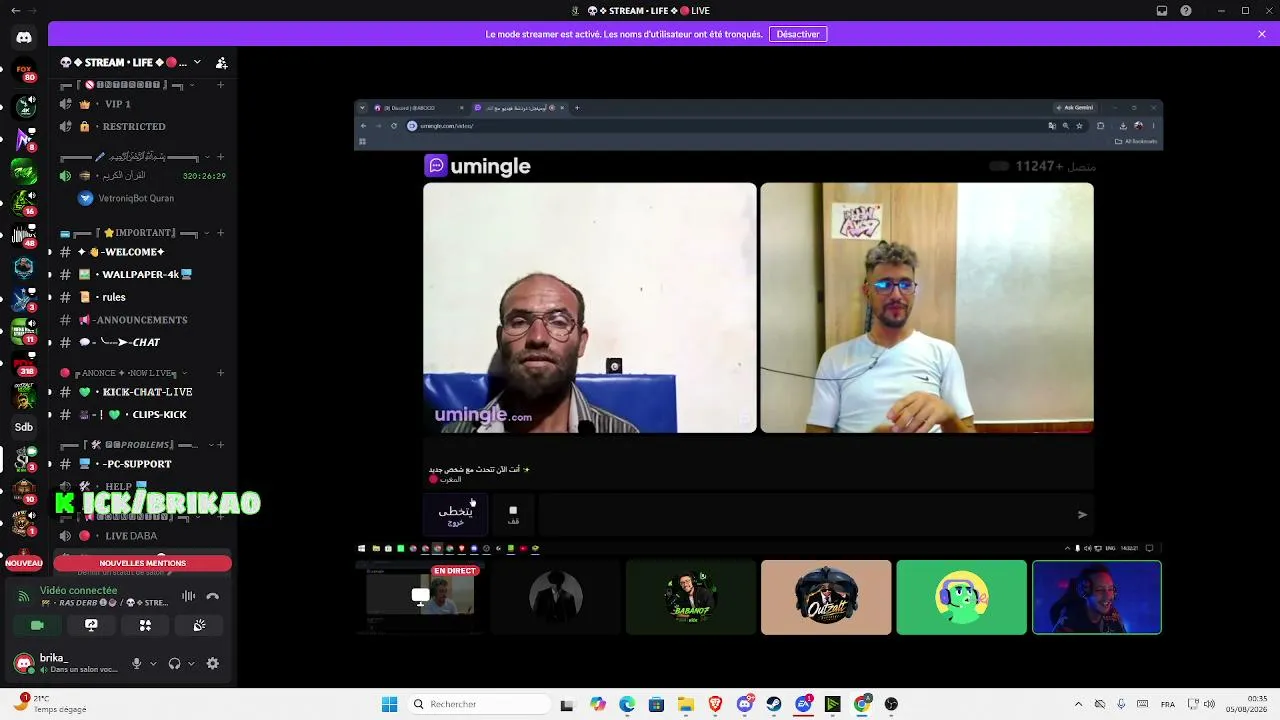Reload the umingle page in shared browser
1280x720 pixels.
coord(394,126)
